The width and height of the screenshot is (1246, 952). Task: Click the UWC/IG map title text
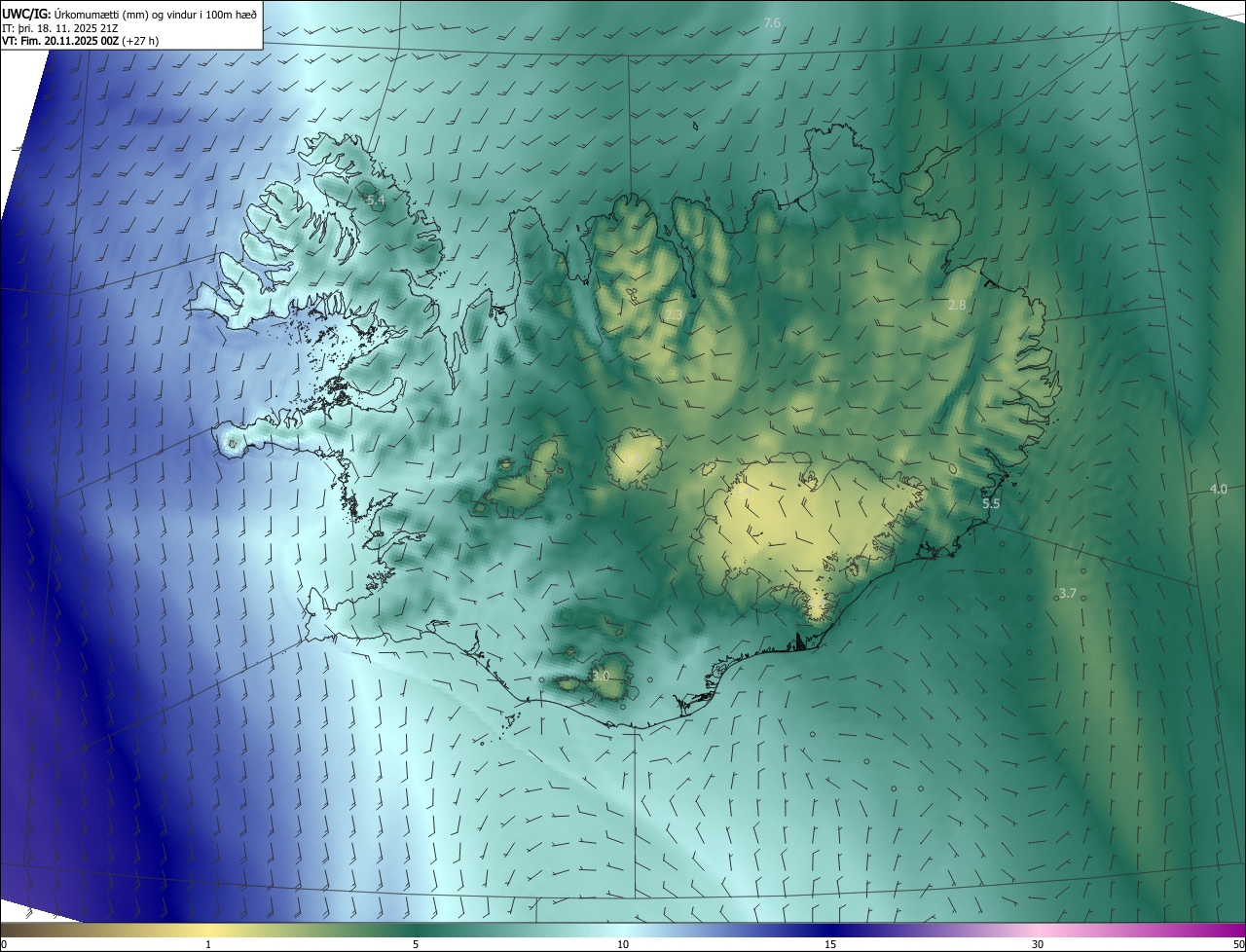point(129,14)
